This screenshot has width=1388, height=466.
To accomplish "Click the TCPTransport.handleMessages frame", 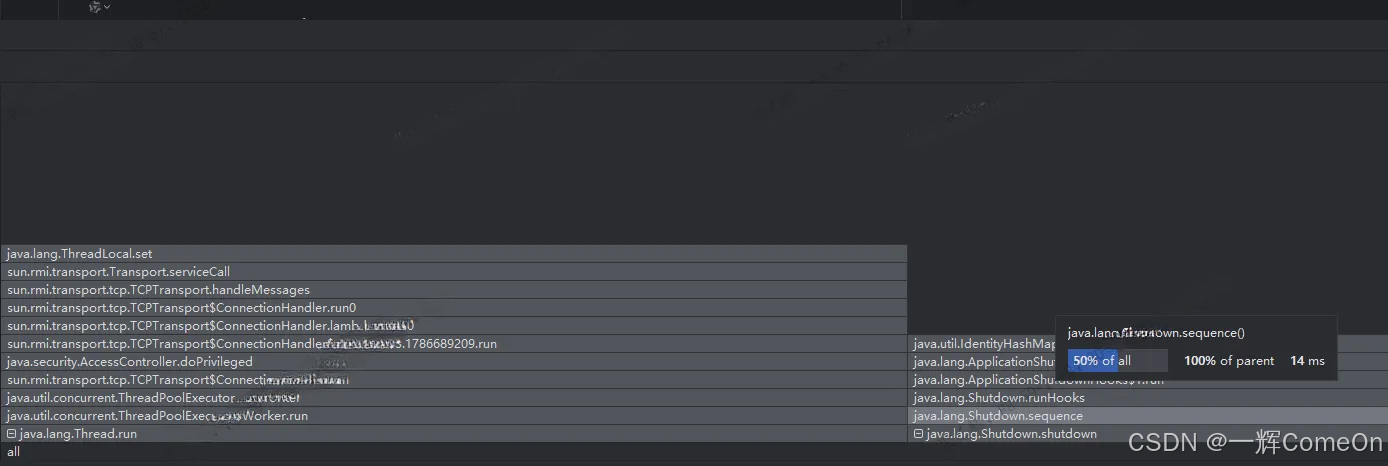I will tap(454, 290).
